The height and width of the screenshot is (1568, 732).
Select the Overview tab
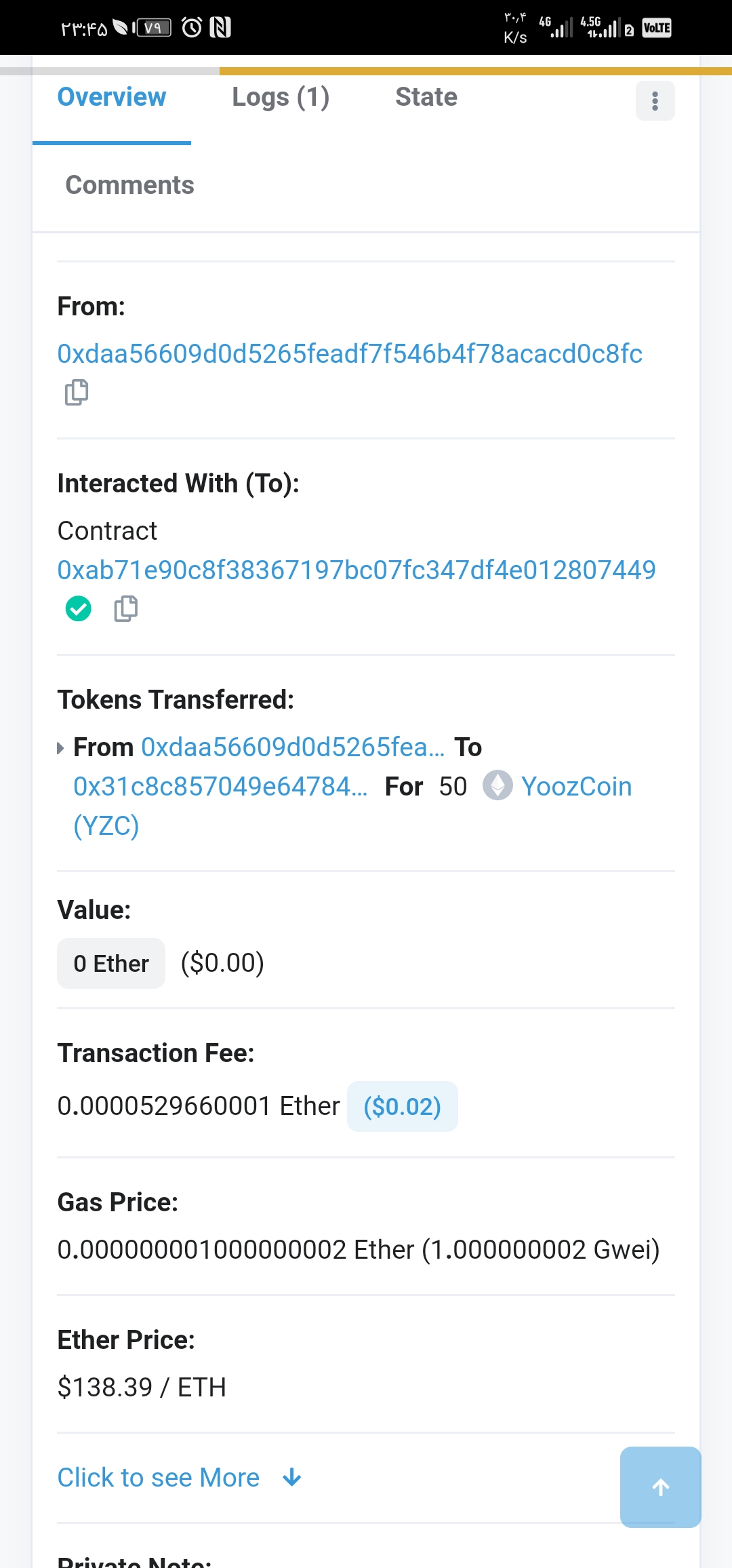pos(112,98)
